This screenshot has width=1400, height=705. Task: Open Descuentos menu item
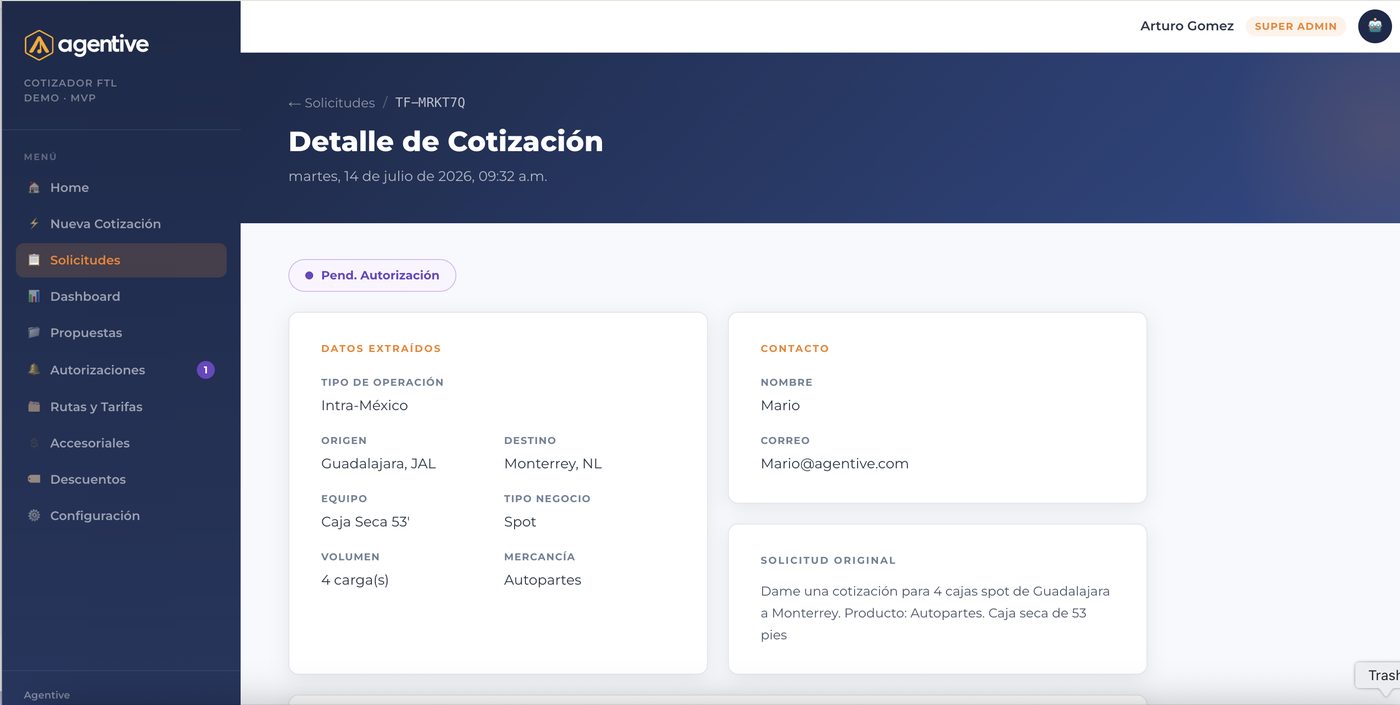121,480
